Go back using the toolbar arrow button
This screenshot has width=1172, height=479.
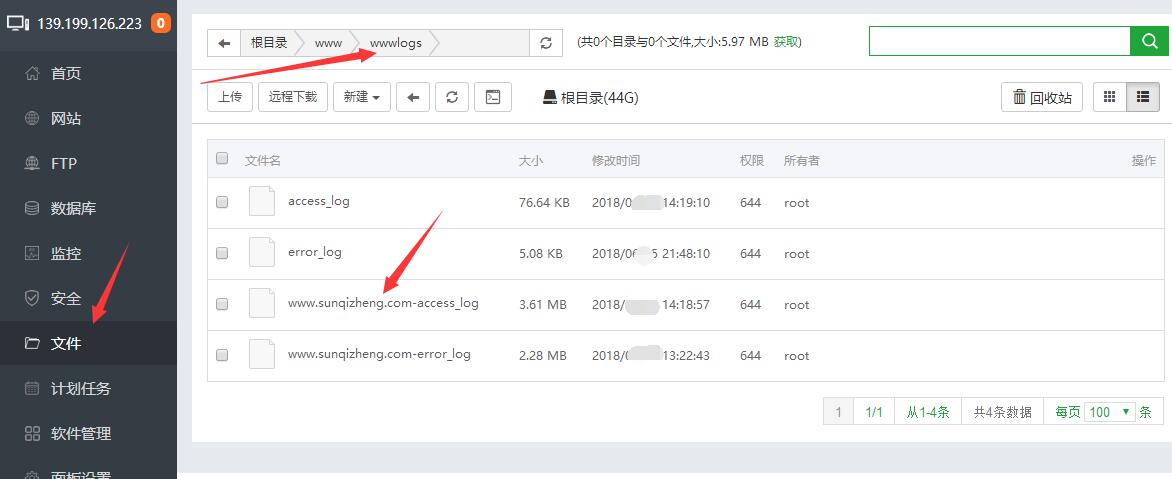413,97
